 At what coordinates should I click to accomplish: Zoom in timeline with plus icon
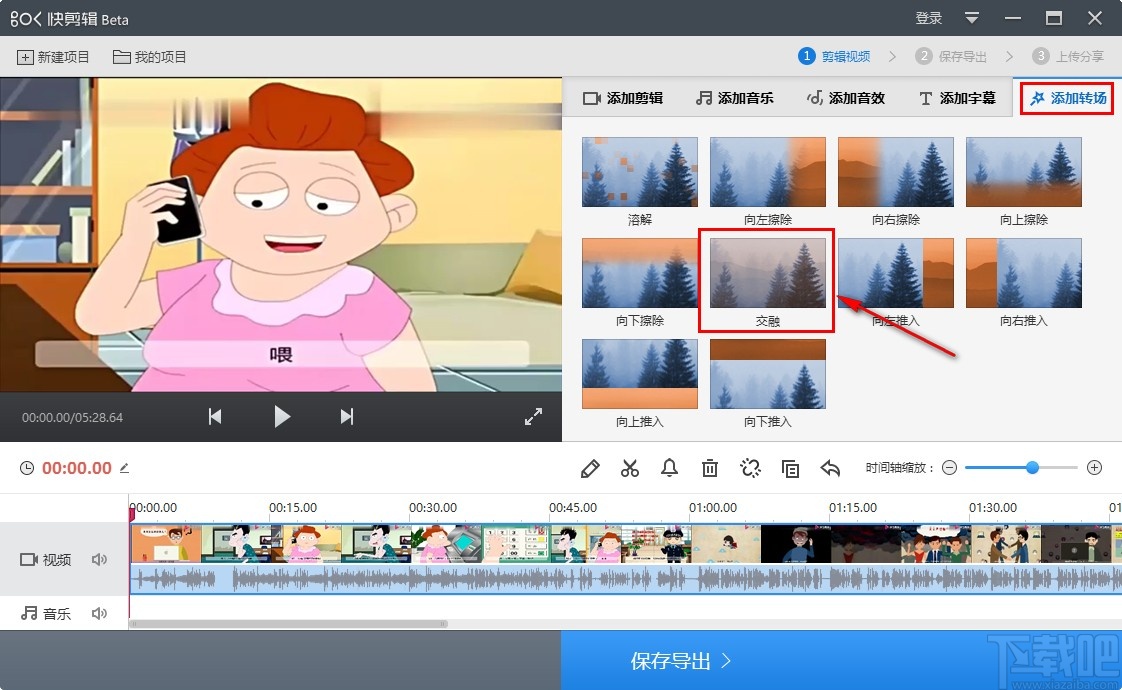[1094, 468]
